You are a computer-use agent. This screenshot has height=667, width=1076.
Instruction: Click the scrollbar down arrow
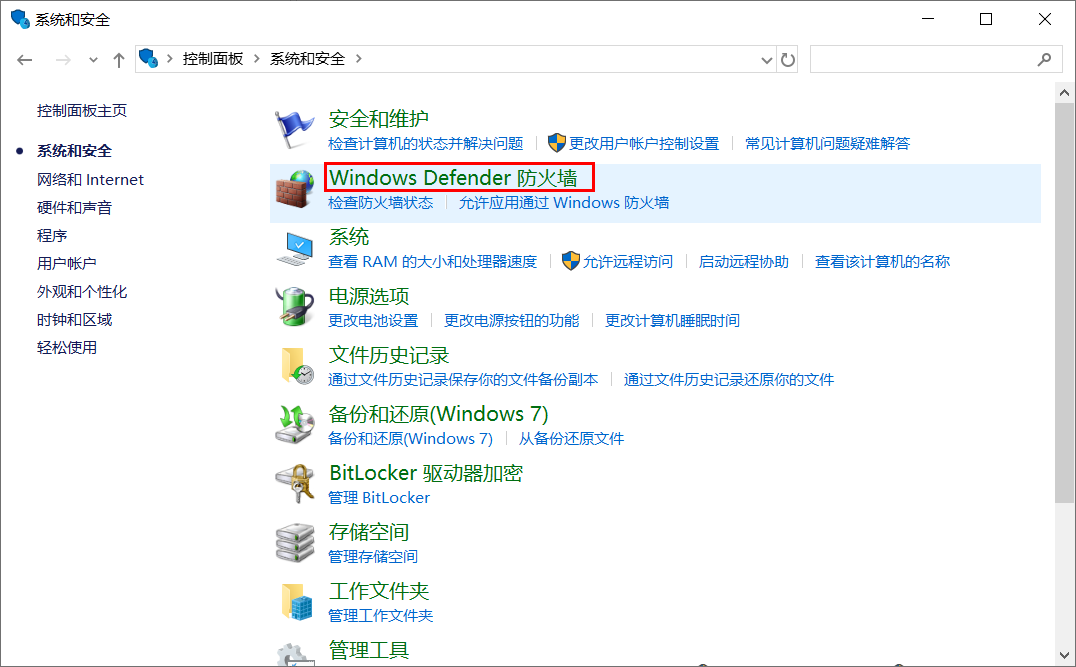coord(1064,655)
